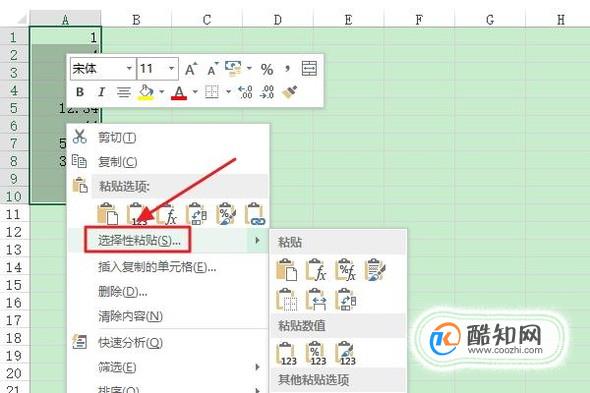
Task: Open the font size 11 dropdown
Action: tap(171, 69)
